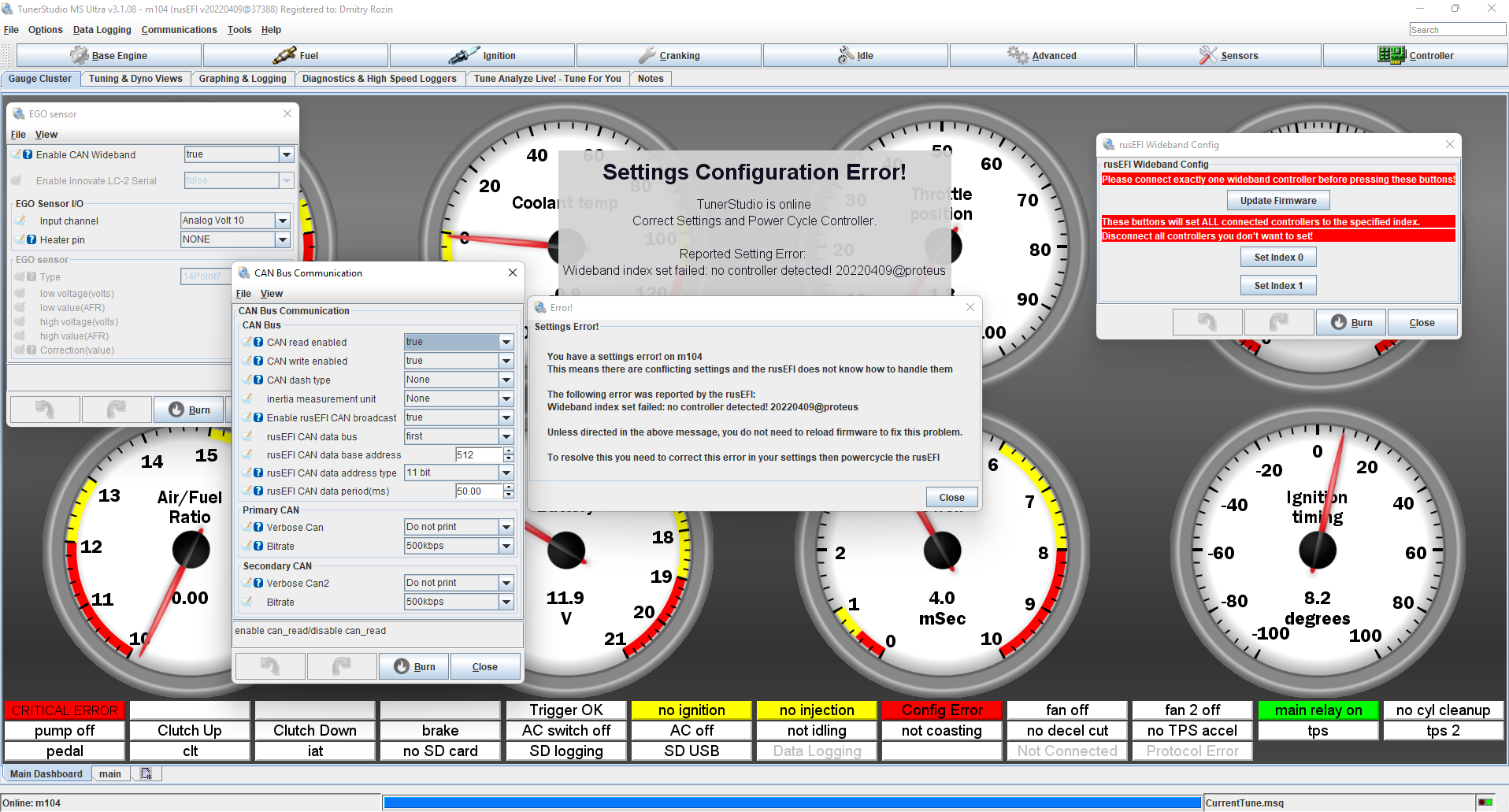
Task: Click Burn in rusEFI Wideband Config dialog
Action: tap(1351, 322)
